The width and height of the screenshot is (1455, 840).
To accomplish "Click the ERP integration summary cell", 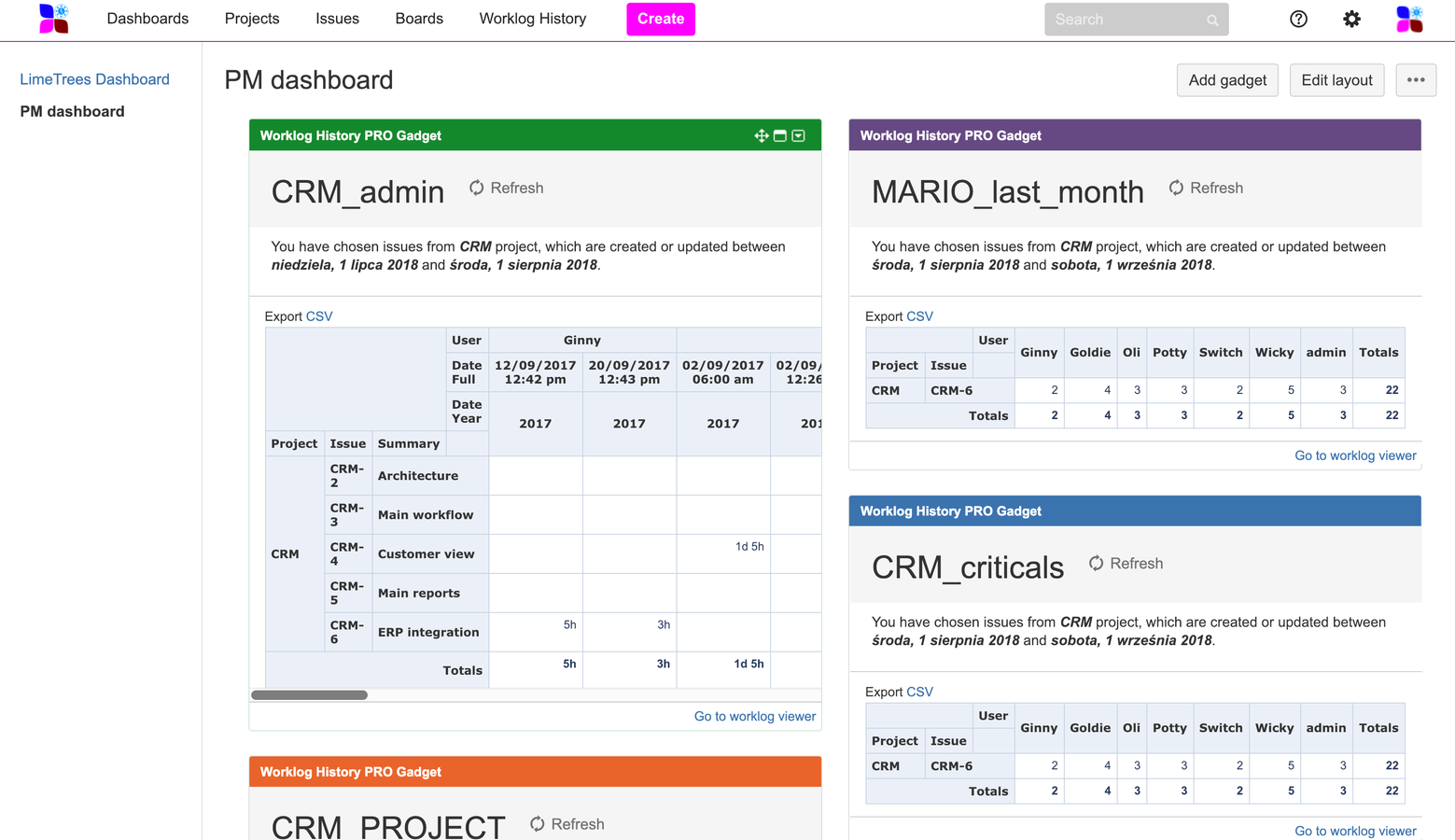I will [430, 633].
